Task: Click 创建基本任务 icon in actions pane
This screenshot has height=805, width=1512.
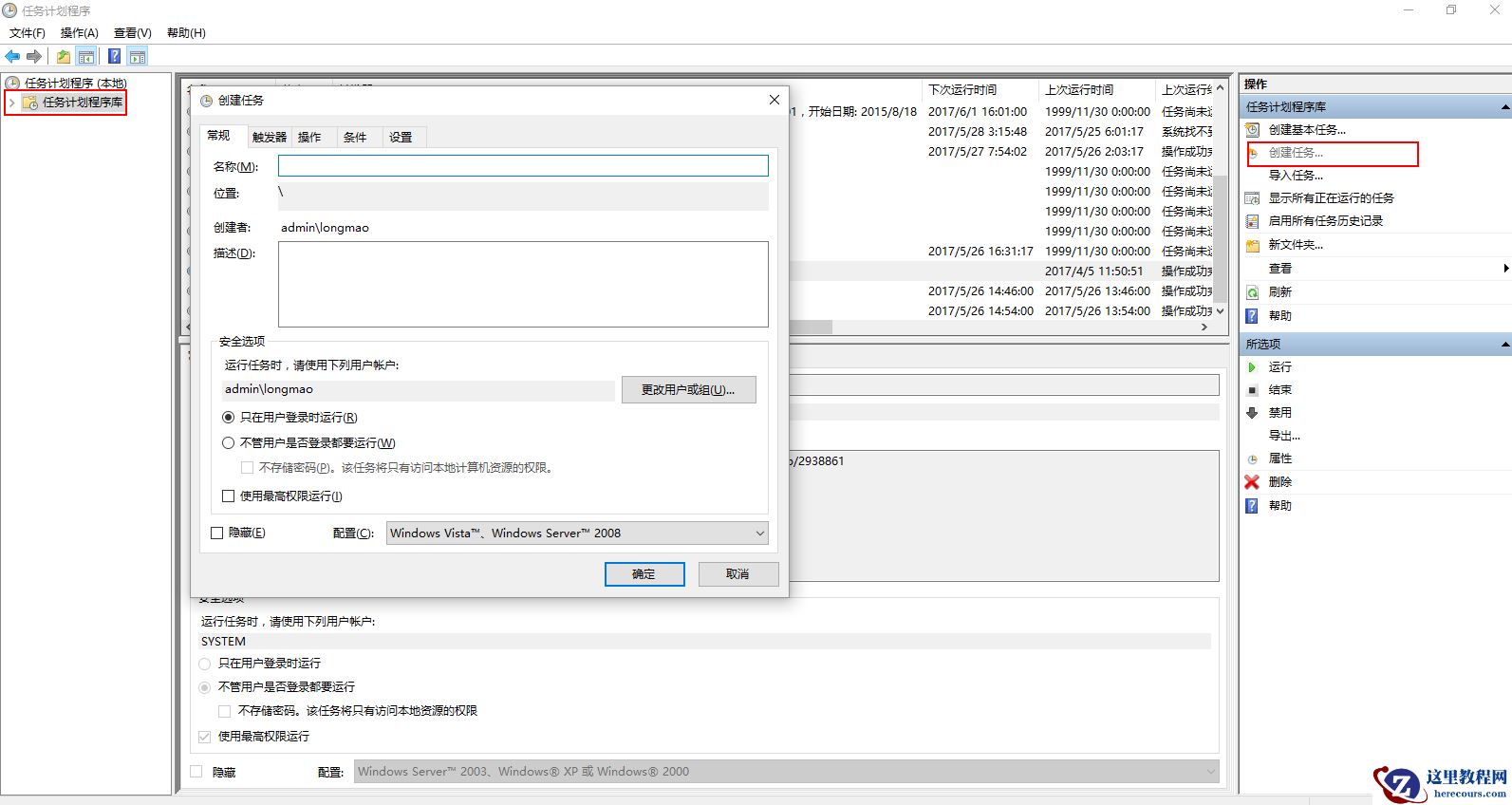Action: click(1253, 129)
